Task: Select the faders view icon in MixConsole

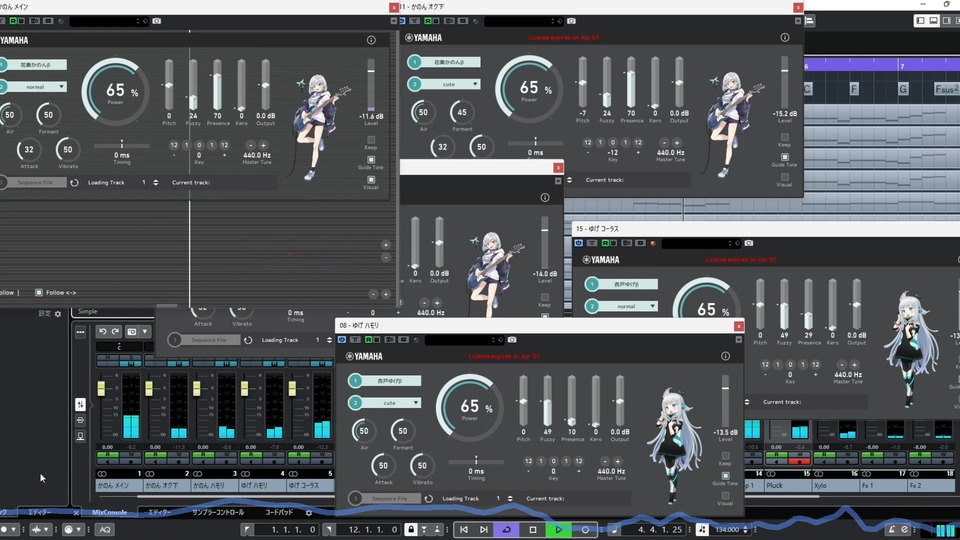Action: 80,405
